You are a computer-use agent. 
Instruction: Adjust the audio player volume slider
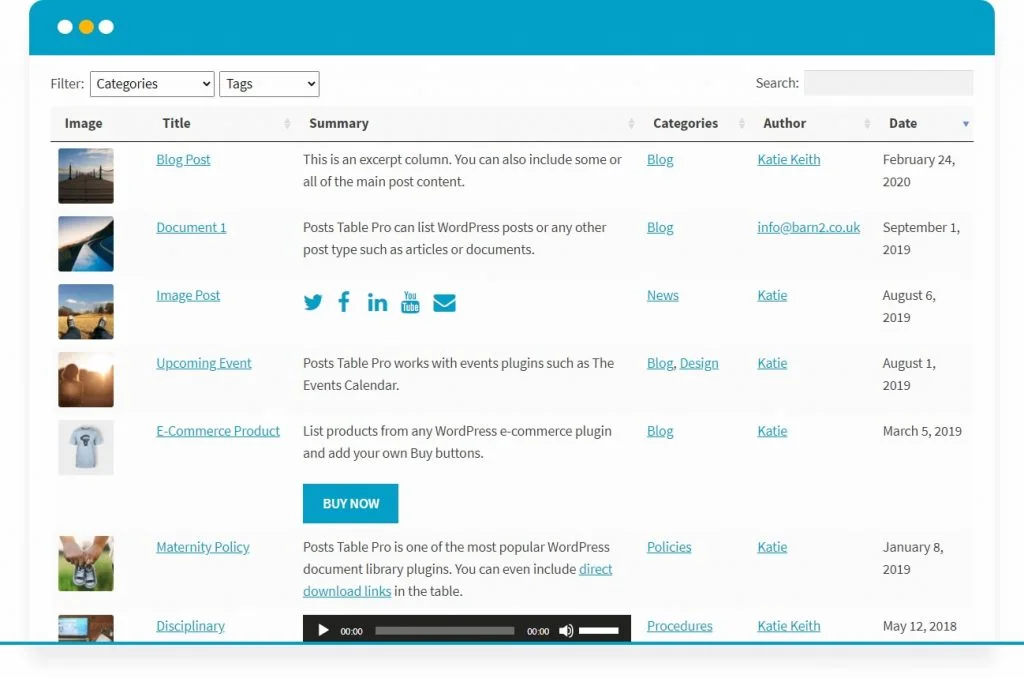pos(599,630)
